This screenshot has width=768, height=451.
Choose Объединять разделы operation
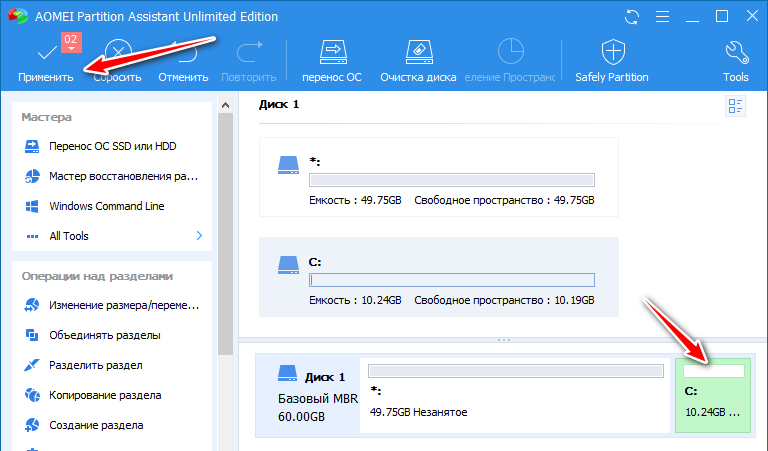tap(112, 335)
